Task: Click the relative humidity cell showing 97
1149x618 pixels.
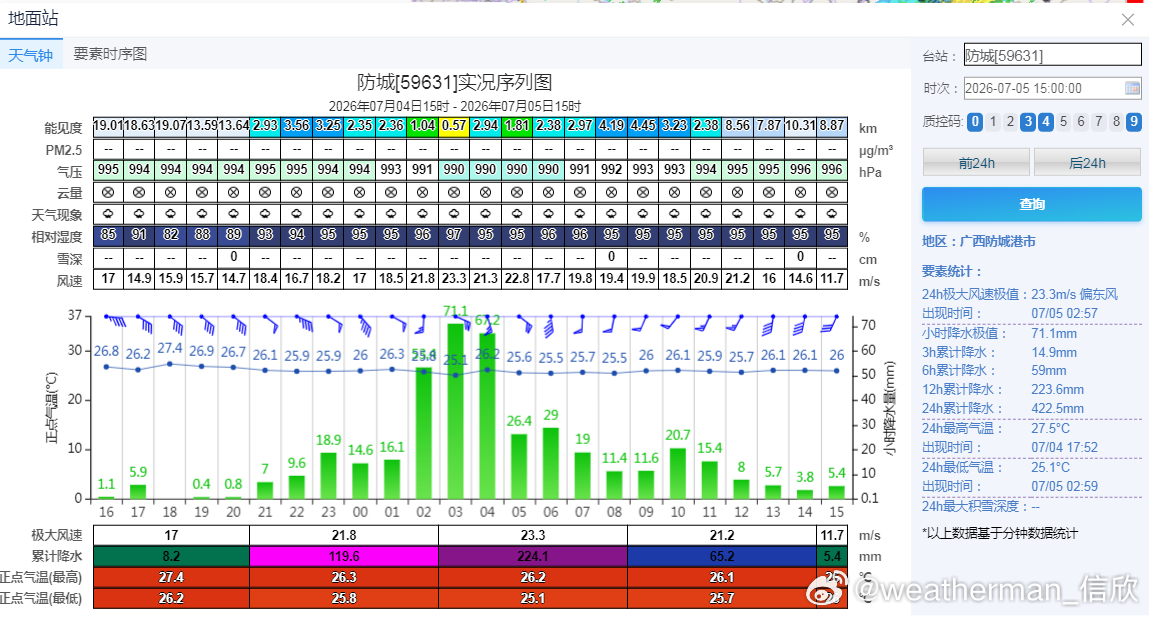Action: tap(454, 235)
